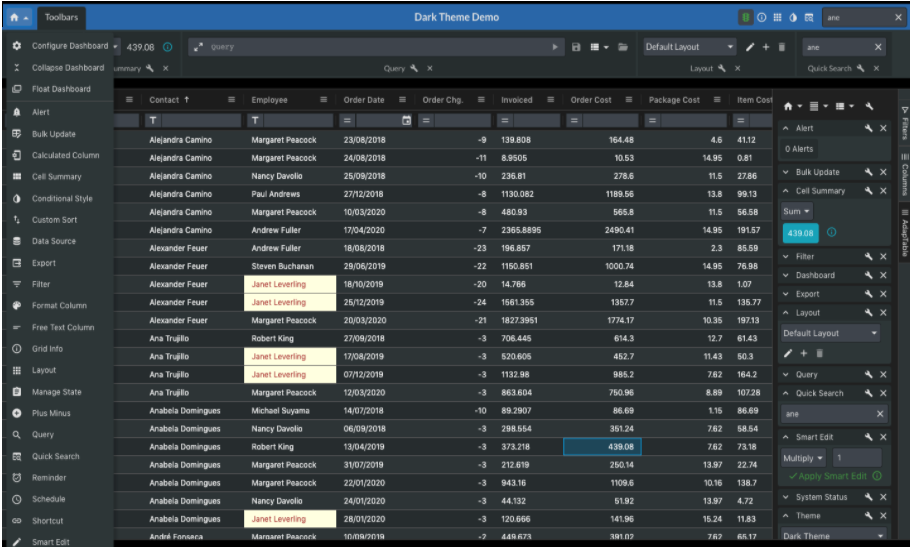910x547 pixels.
Task: Open the Sum operation dropdown
Action: [x=796, y=212]
